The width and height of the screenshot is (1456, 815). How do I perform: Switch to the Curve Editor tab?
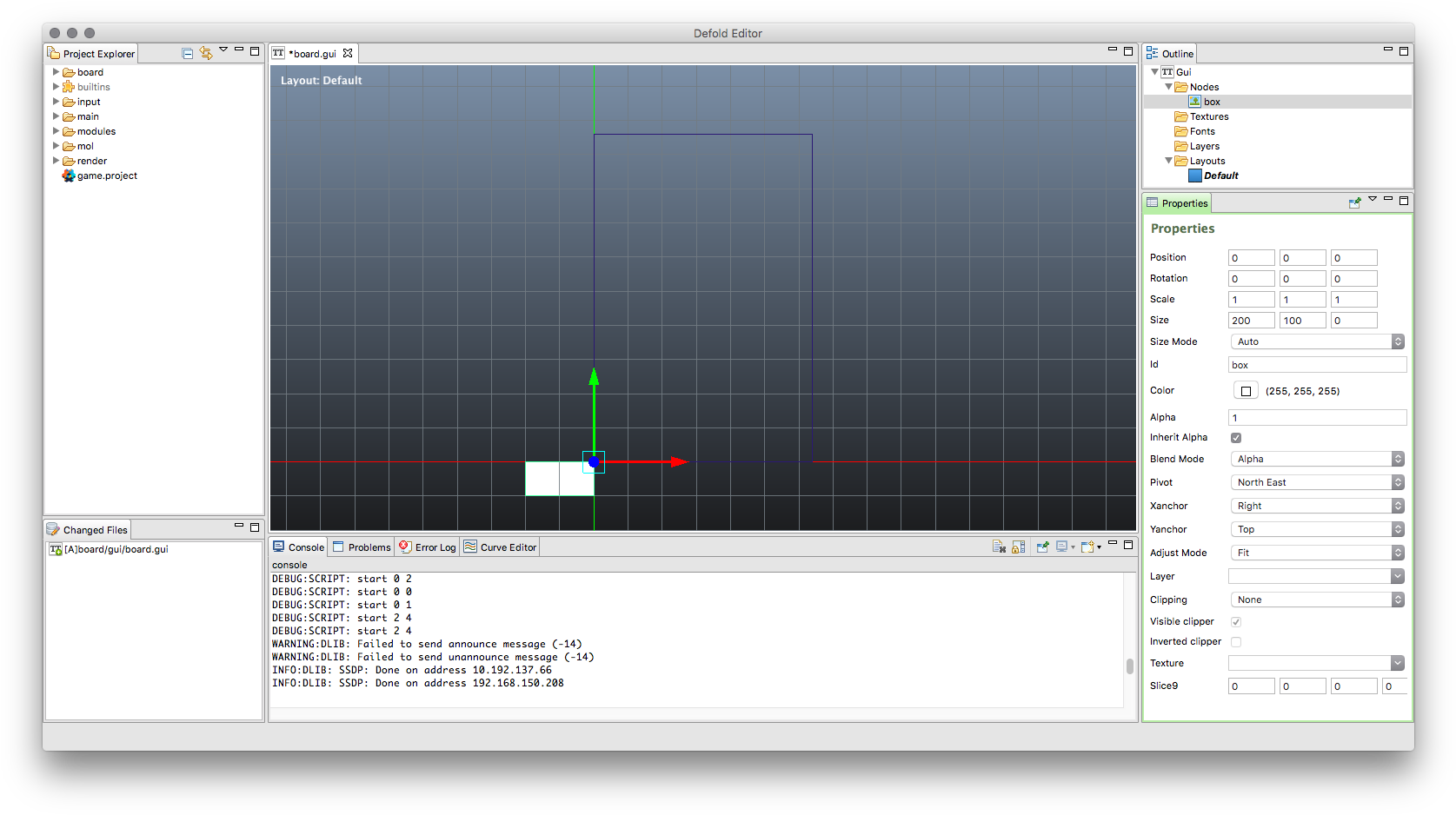tap(500, 547)
